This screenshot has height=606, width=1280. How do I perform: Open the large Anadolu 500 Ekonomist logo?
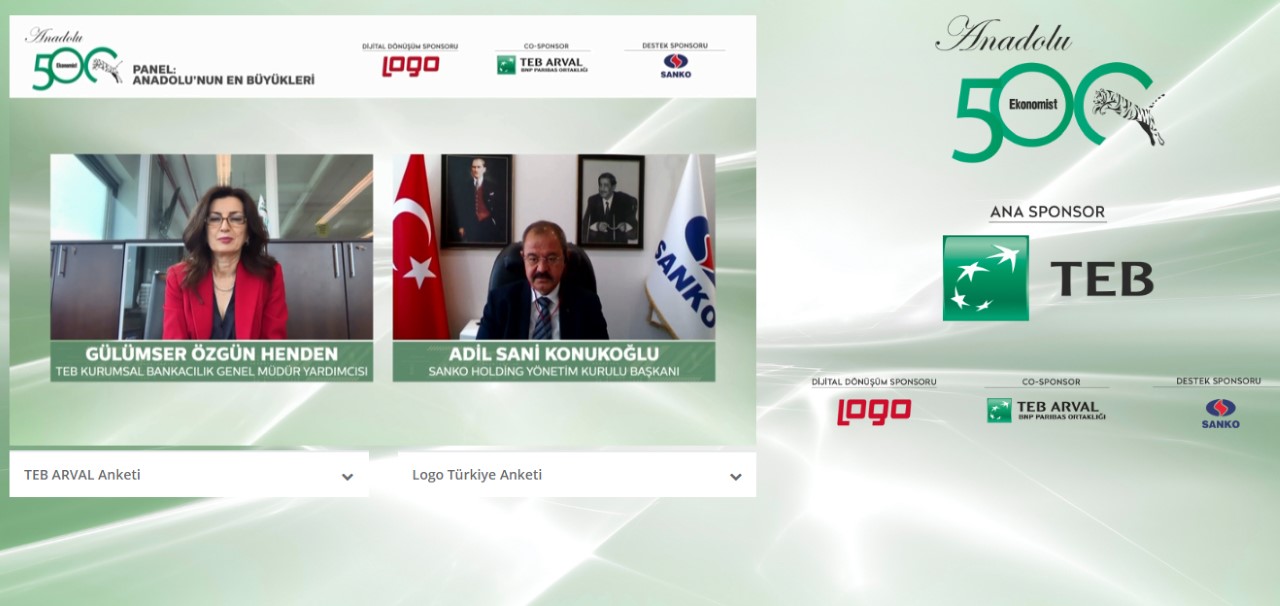point(1050,90)
